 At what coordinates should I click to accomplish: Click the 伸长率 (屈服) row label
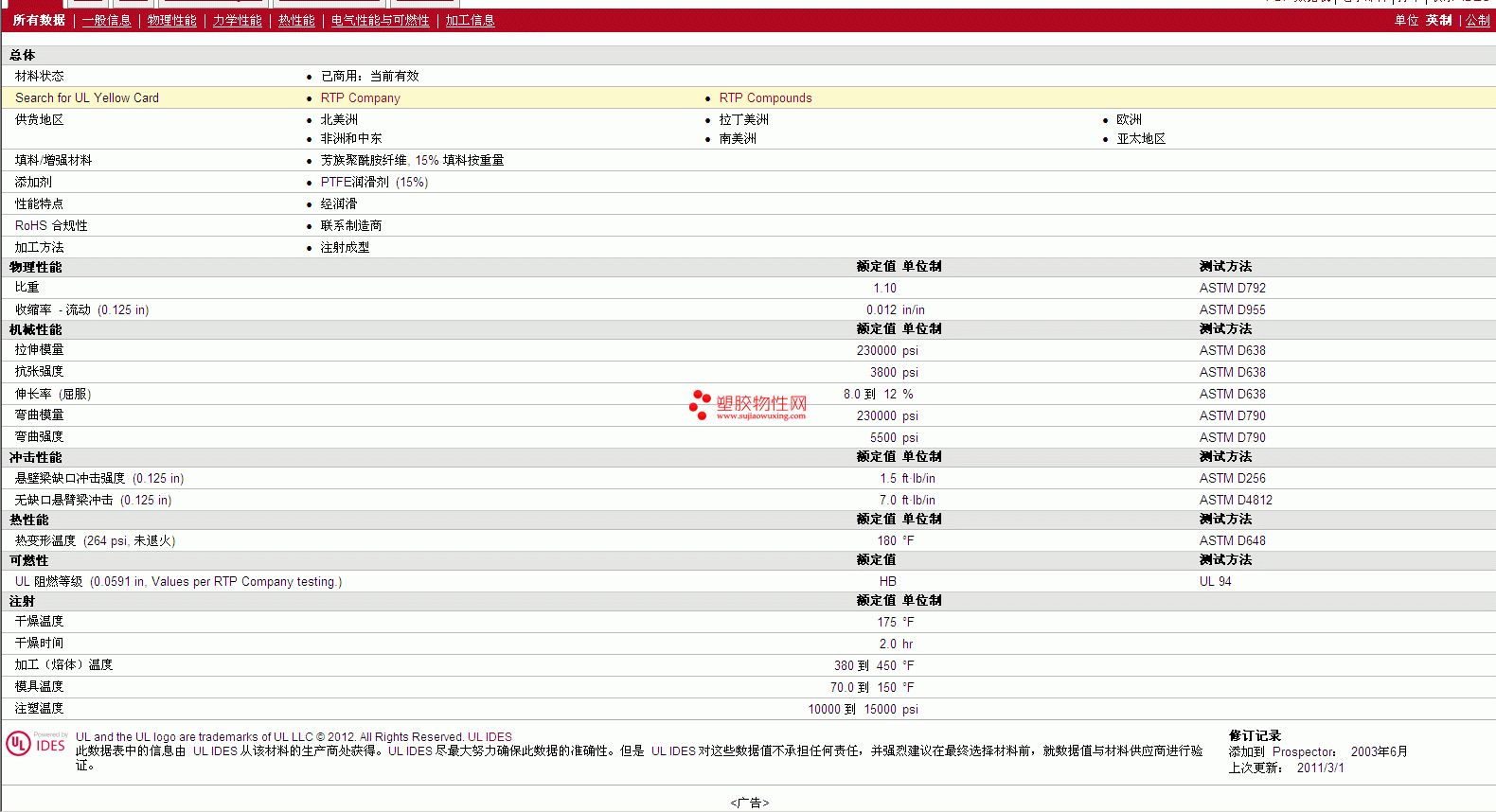coord(53,394)
